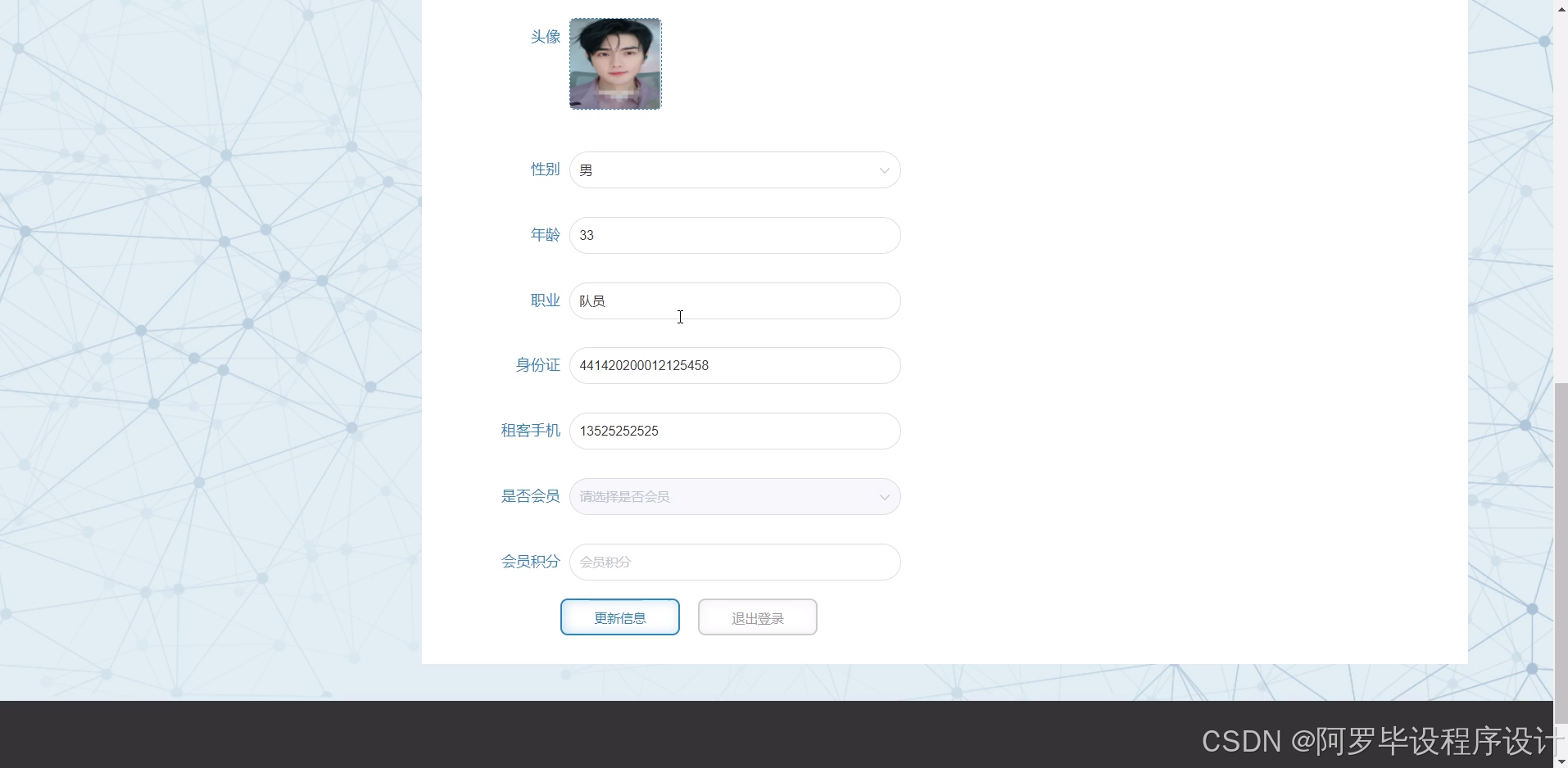Click the profile avatar photo
This screenshot has height=768, width=1568.
614,63
